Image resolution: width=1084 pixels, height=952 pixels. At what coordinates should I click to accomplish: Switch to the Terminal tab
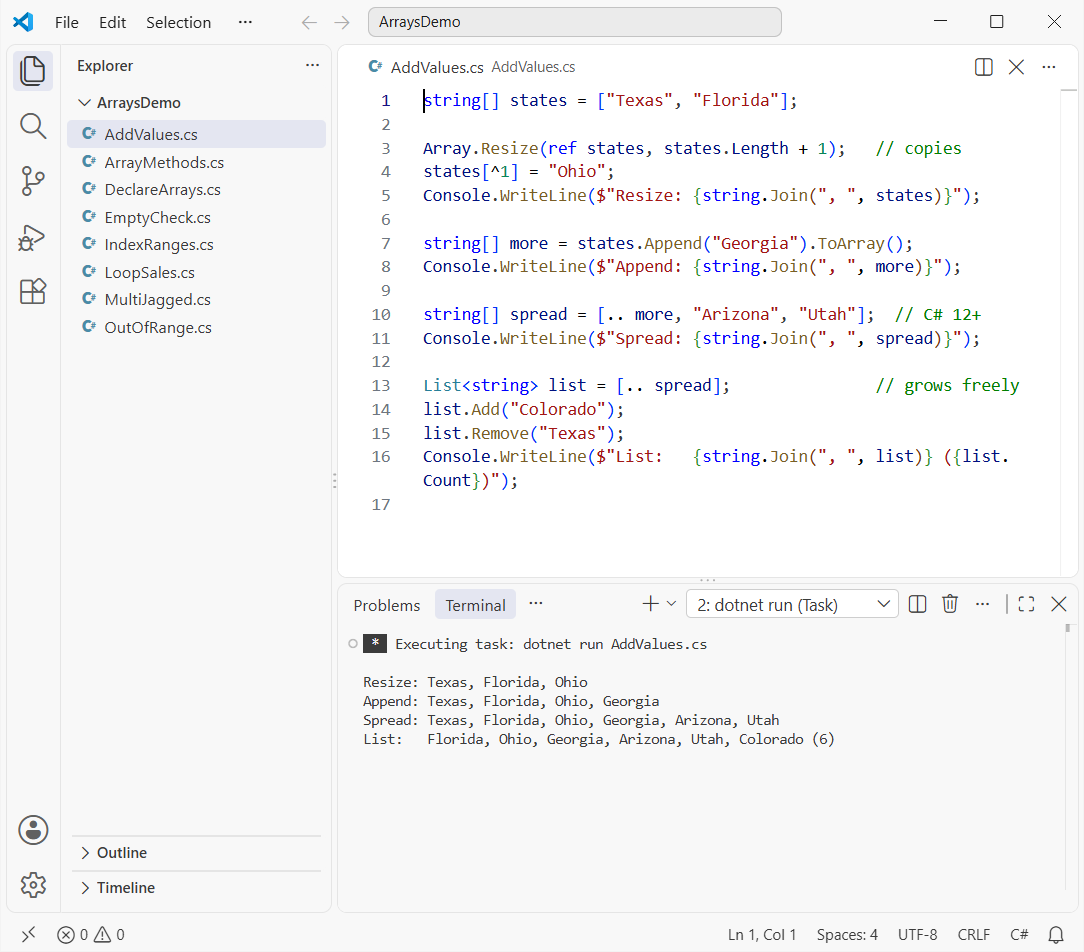click(x=475, y=605)
